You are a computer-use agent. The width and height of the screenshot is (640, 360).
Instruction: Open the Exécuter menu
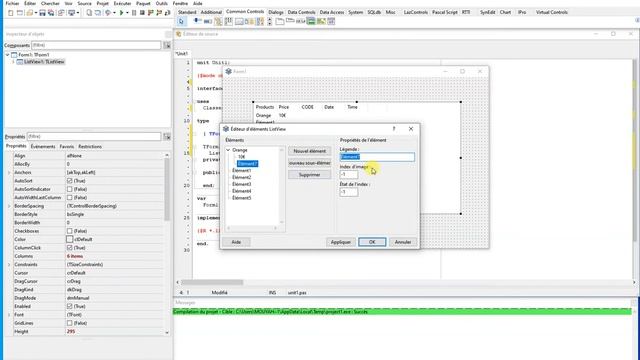point(122,3)
